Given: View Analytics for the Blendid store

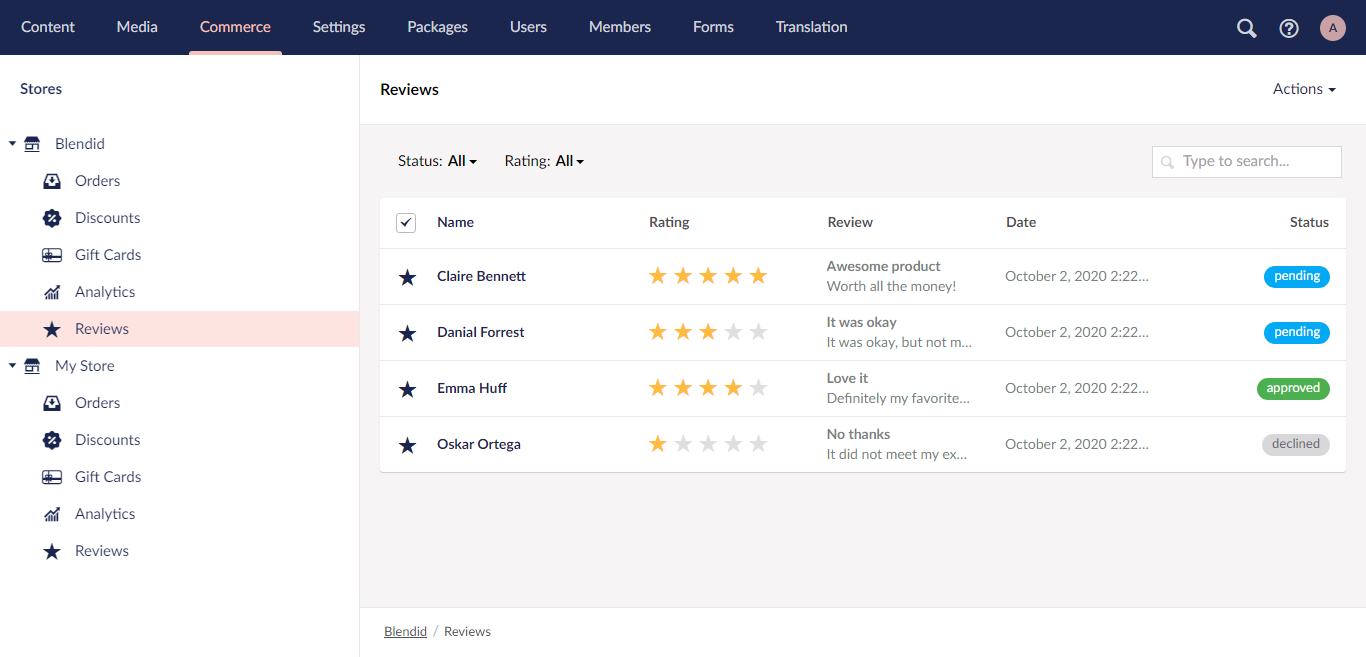Looking at the screenshot, I should [105, 291].
